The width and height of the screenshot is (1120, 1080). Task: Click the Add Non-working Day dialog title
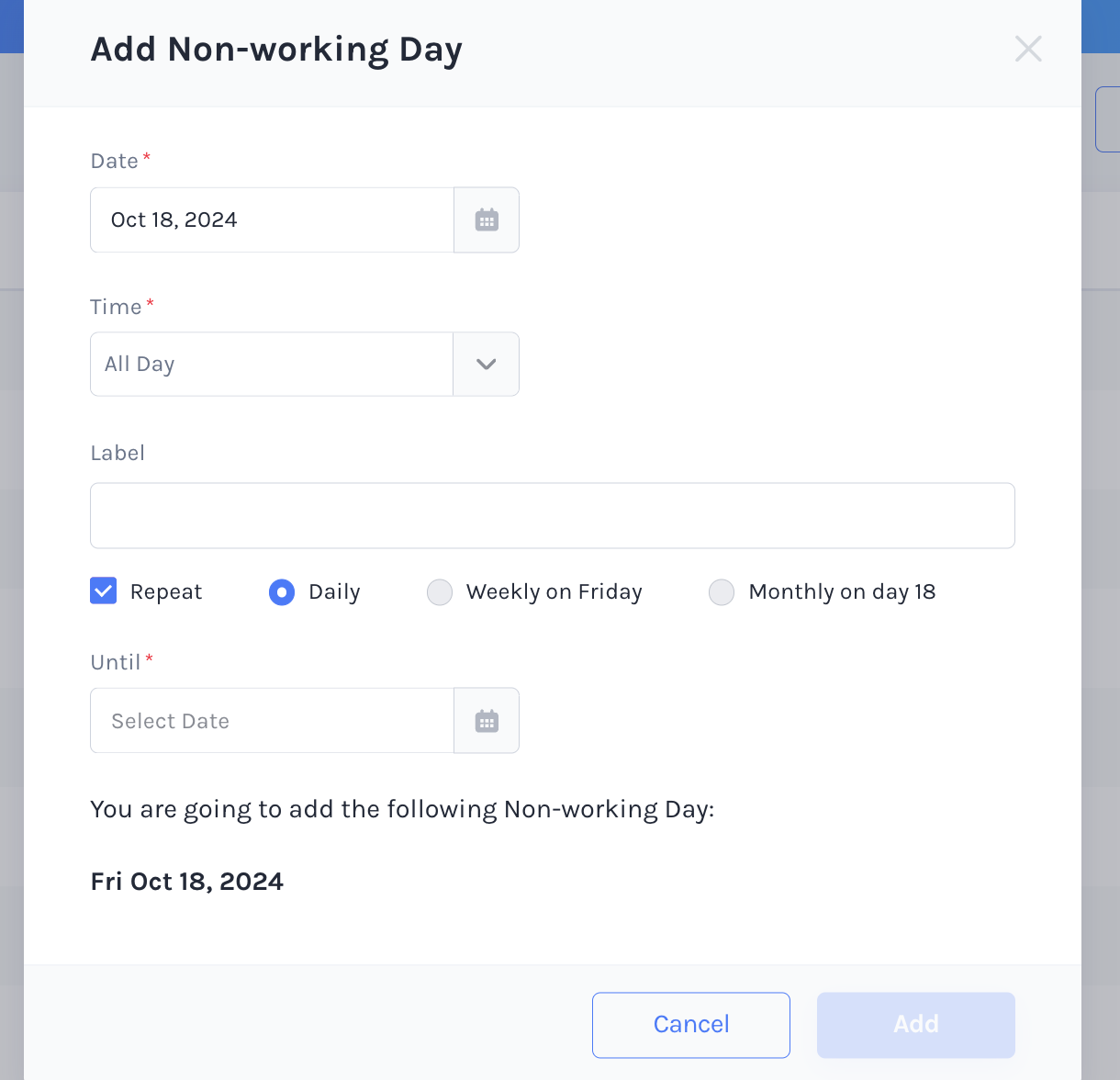coord(276,49)
